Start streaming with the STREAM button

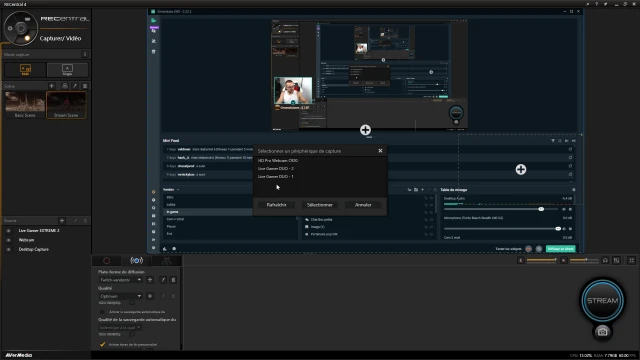click(x=602, y=301)
